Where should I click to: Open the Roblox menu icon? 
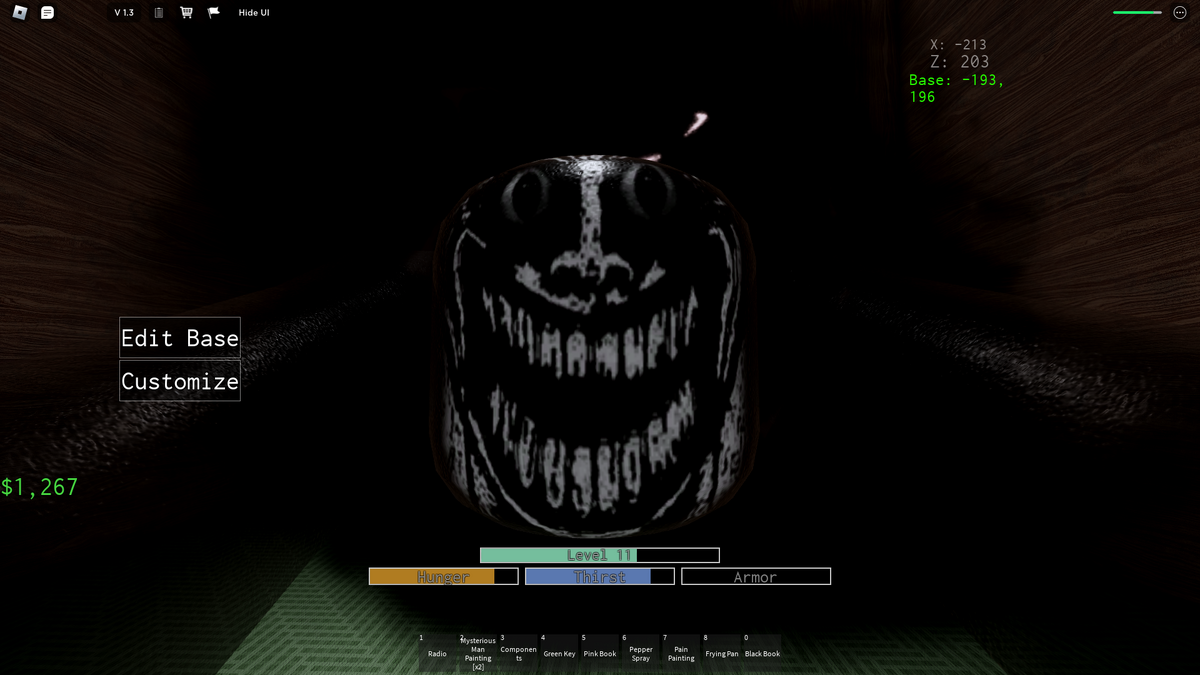[18, 12]
